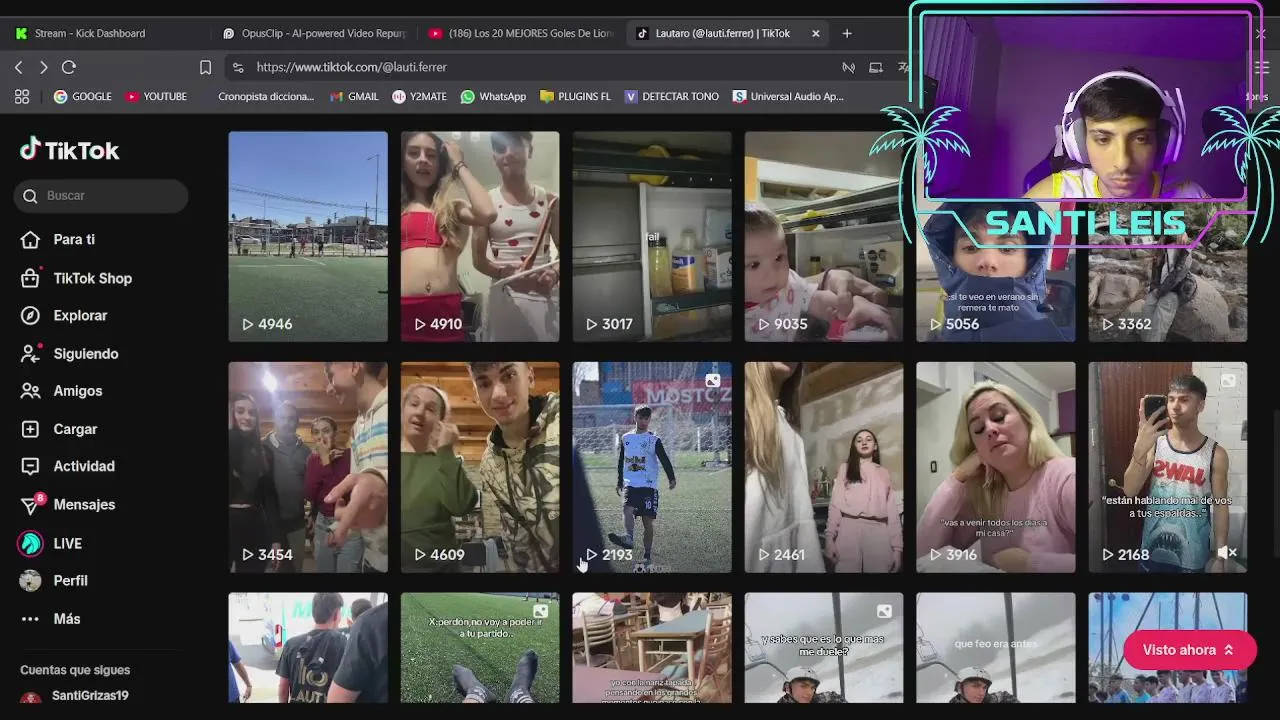1280x720 pixels.
Task: Click the TikTok logo
Action: pos(70,150)
